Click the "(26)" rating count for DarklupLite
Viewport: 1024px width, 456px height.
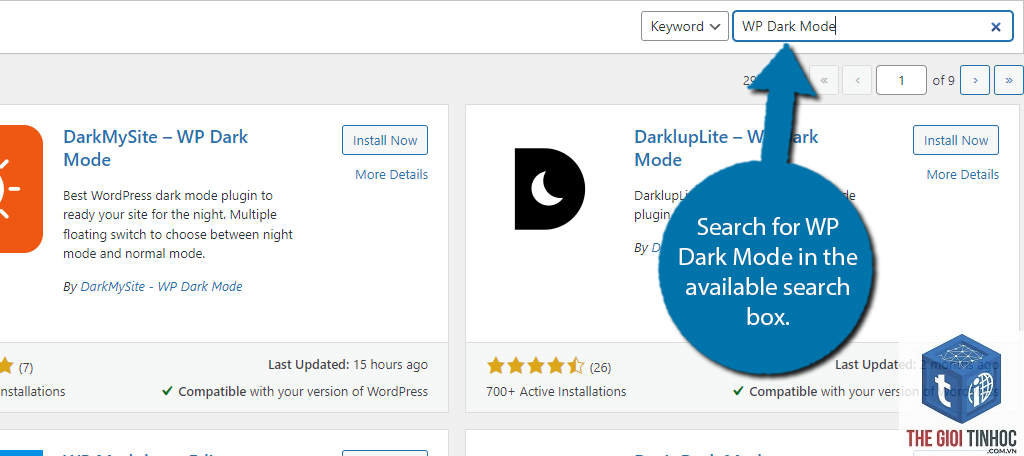click(600, 368)
